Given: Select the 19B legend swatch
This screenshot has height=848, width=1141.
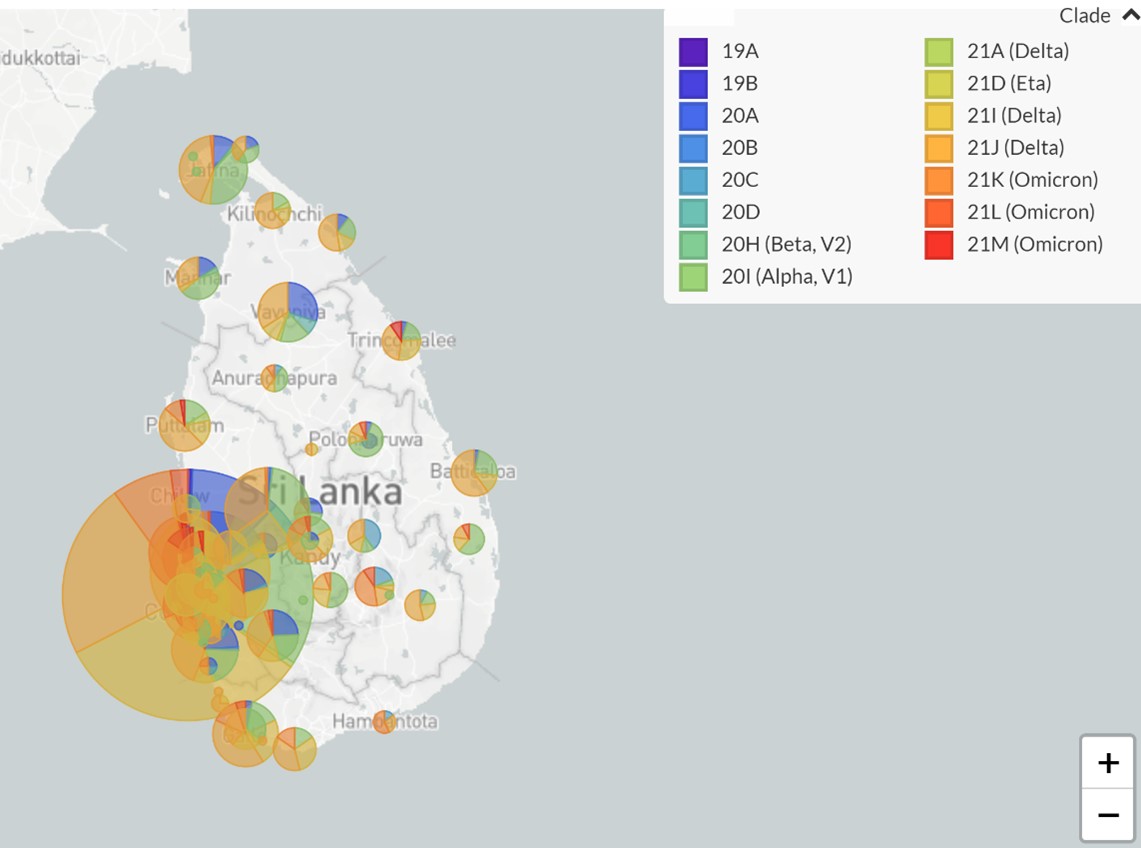Looking at the screenshot, I should point(693,83).
